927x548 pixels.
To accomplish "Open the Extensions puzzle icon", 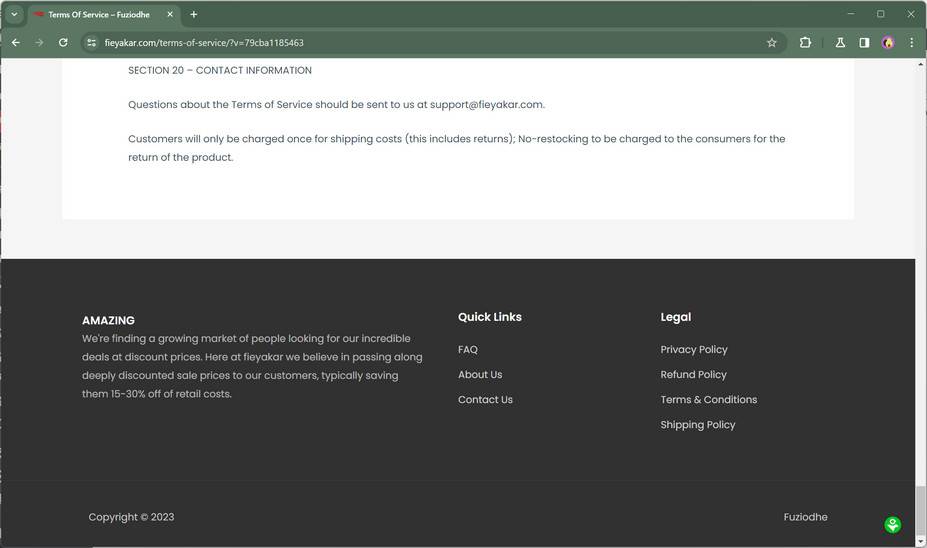I will (805, 43).
